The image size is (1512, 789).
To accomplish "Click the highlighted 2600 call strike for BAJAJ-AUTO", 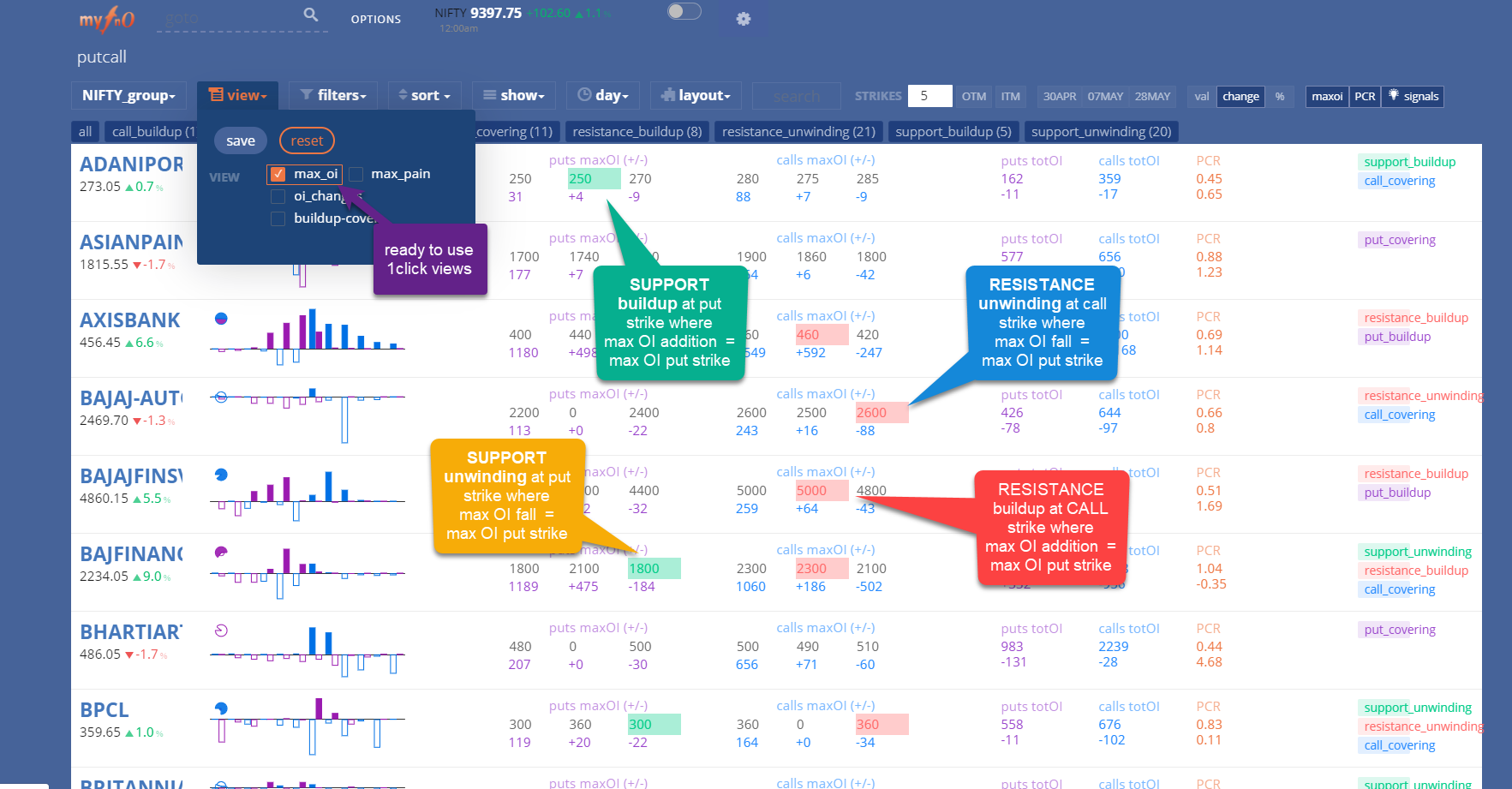I will 882,412.
